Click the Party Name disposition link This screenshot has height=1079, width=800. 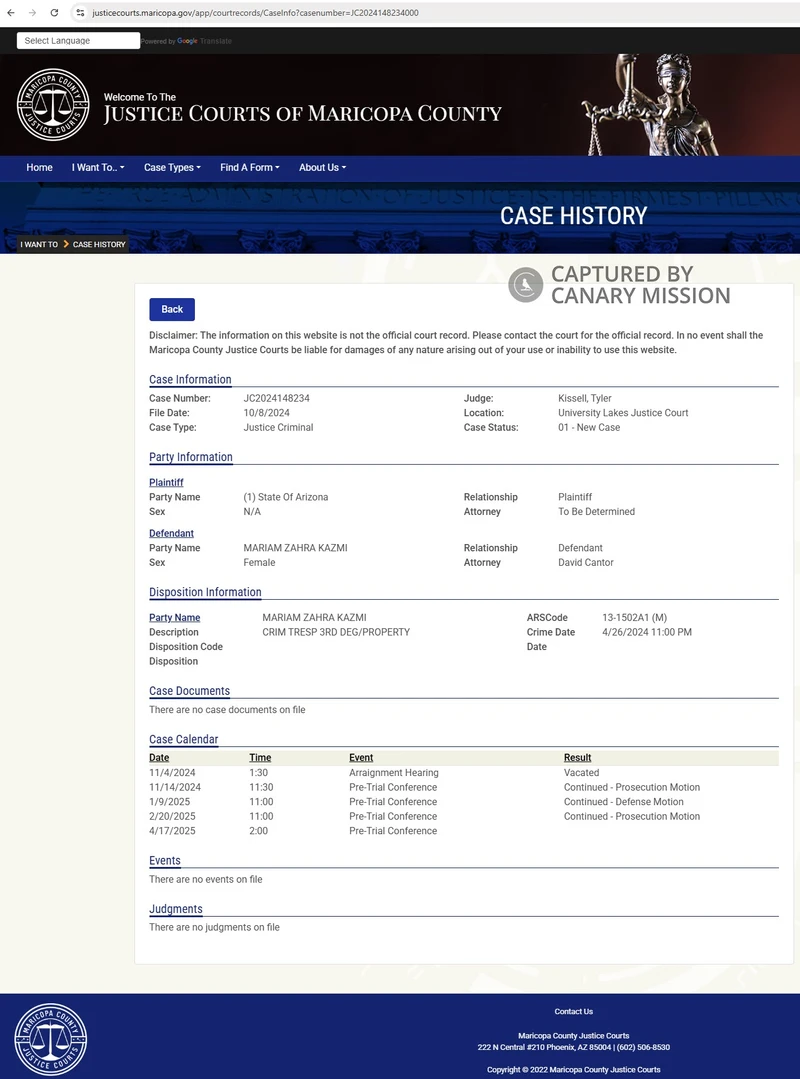175,617
